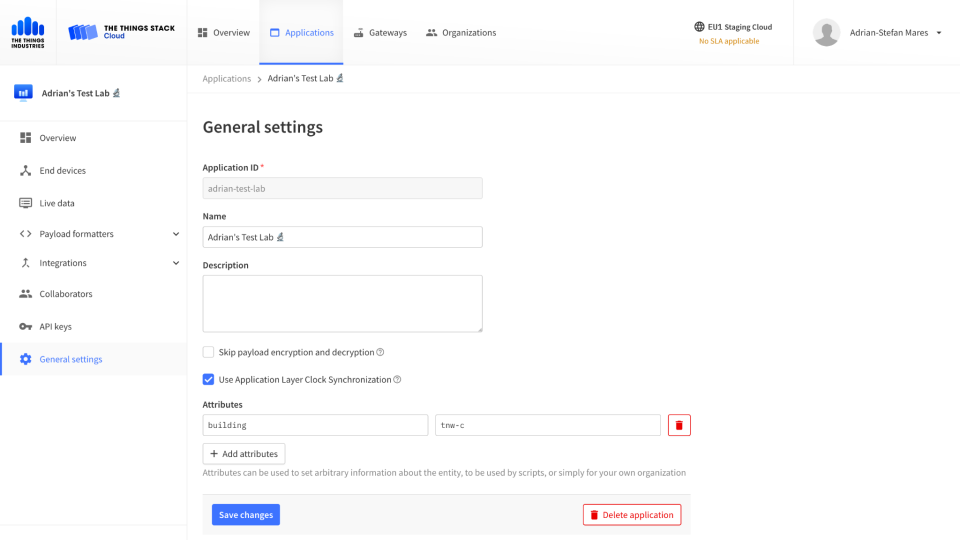Click The Things Industries logo
960x540 pixels.
pyautogui.click(x=28, y=32)
